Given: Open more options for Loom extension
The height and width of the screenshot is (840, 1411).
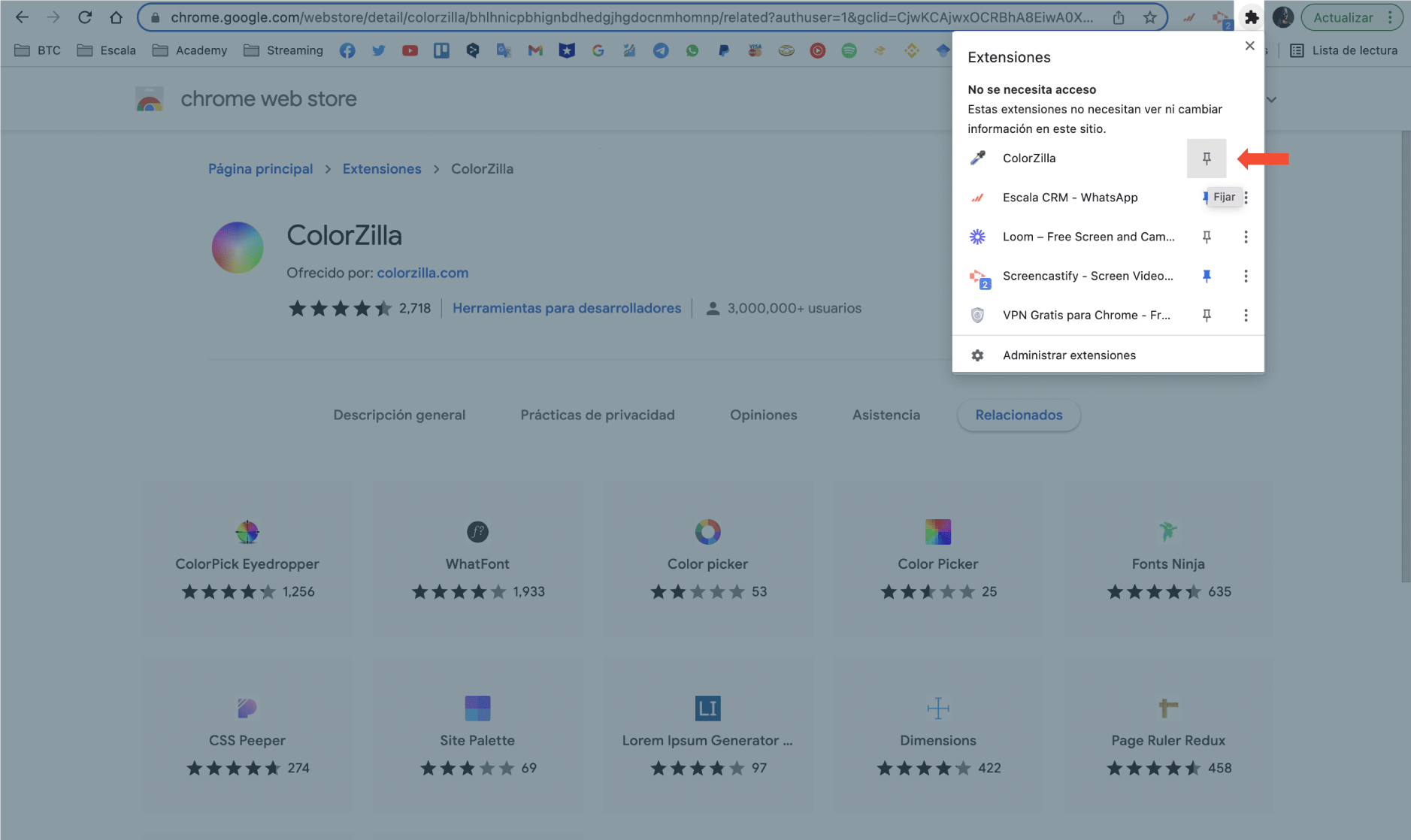Looking at the screenshot, I should 1246,237.
